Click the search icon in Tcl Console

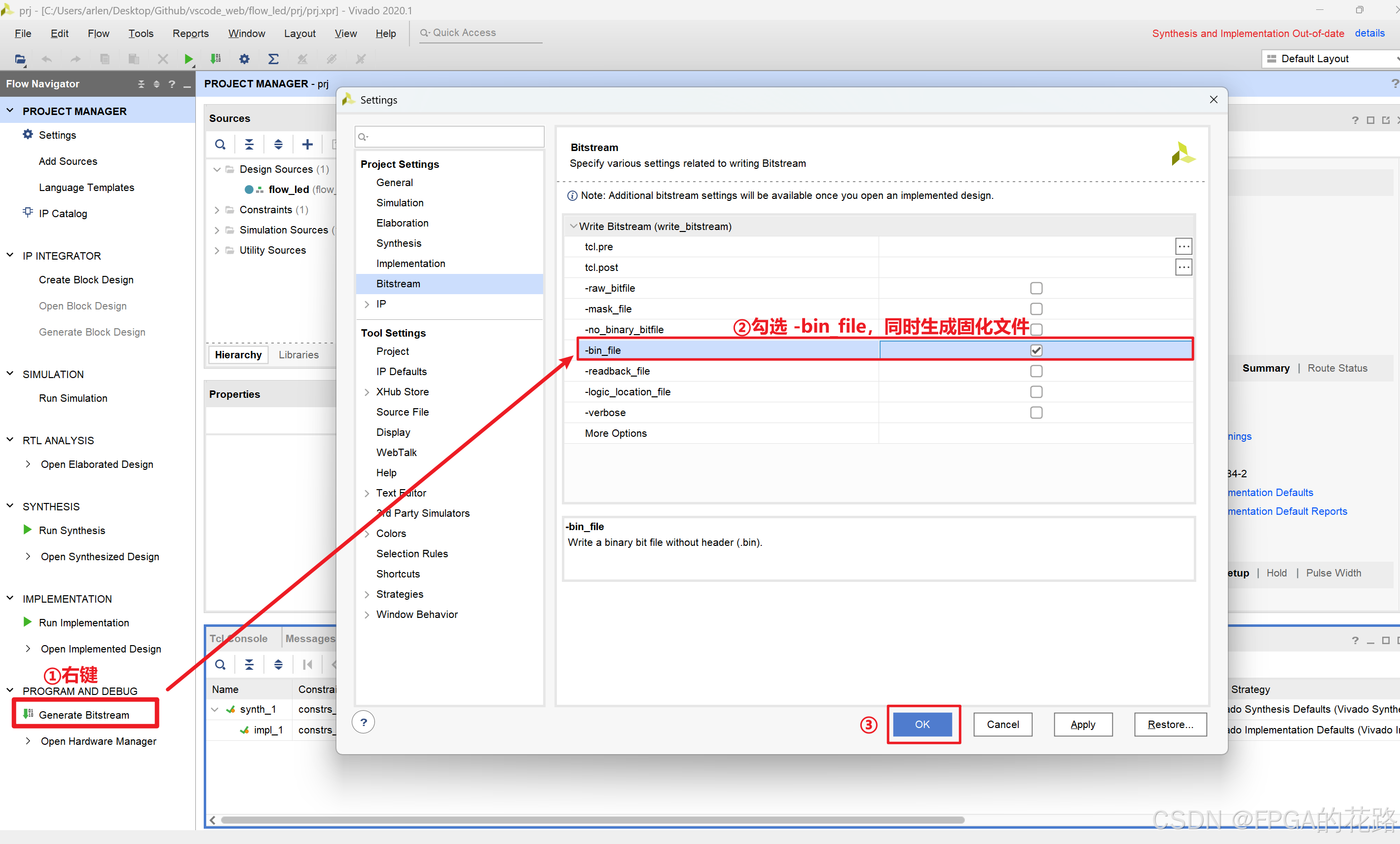(x=221, y=664)
